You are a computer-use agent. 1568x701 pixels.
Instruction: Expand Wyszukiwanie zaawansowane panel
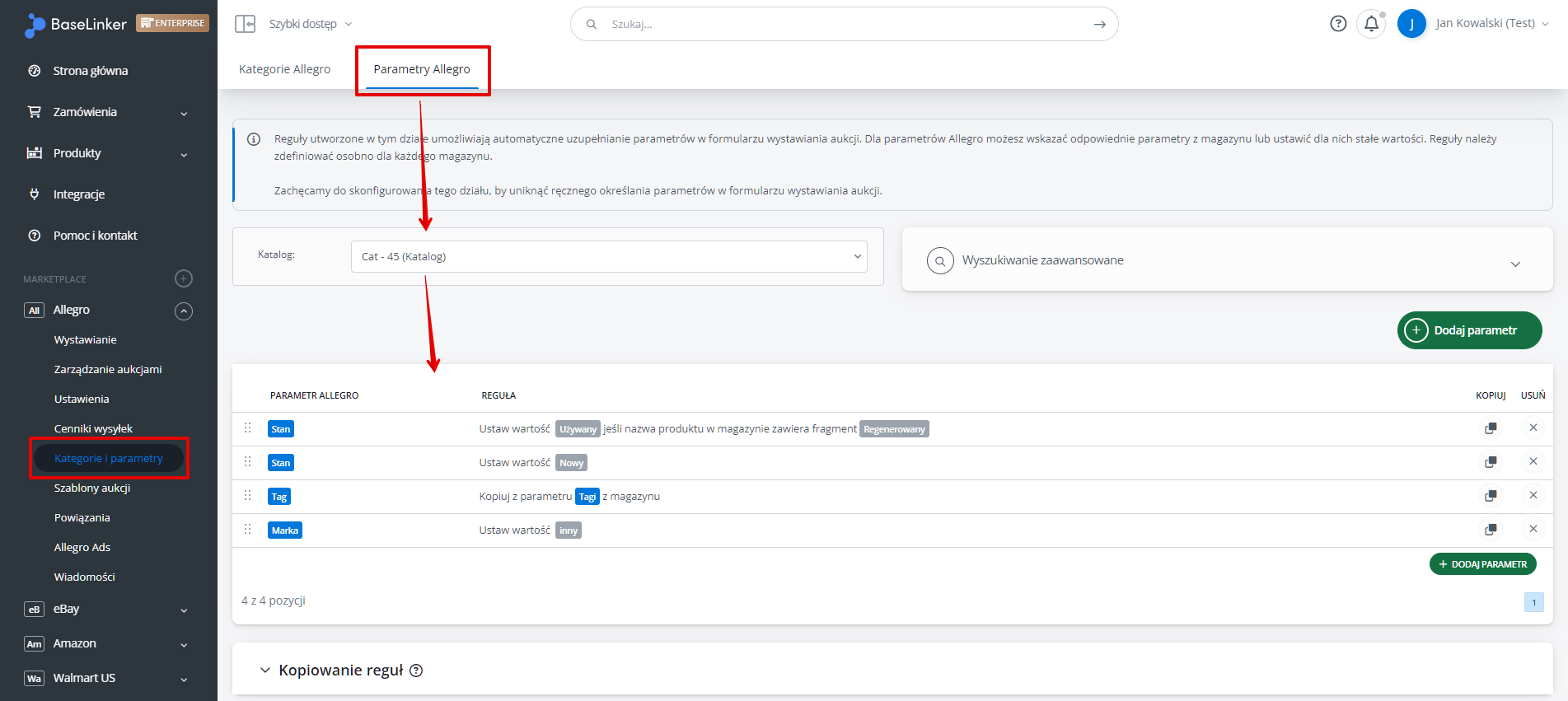pyautogui.click(x=1515, y=264)
